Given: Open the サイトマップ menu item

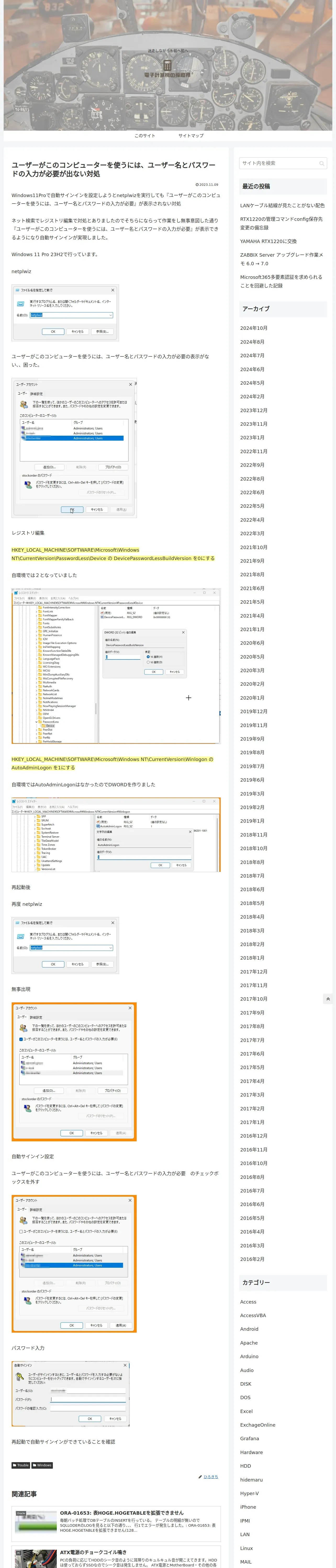Looking at the screenshot, I should (x=191, y=136).
